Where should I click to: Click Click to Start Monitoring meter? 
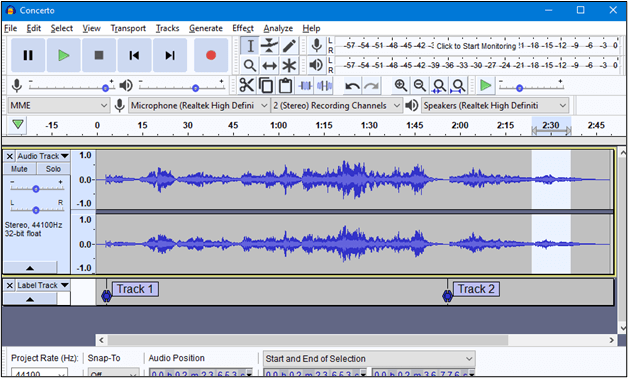point(477,46)
